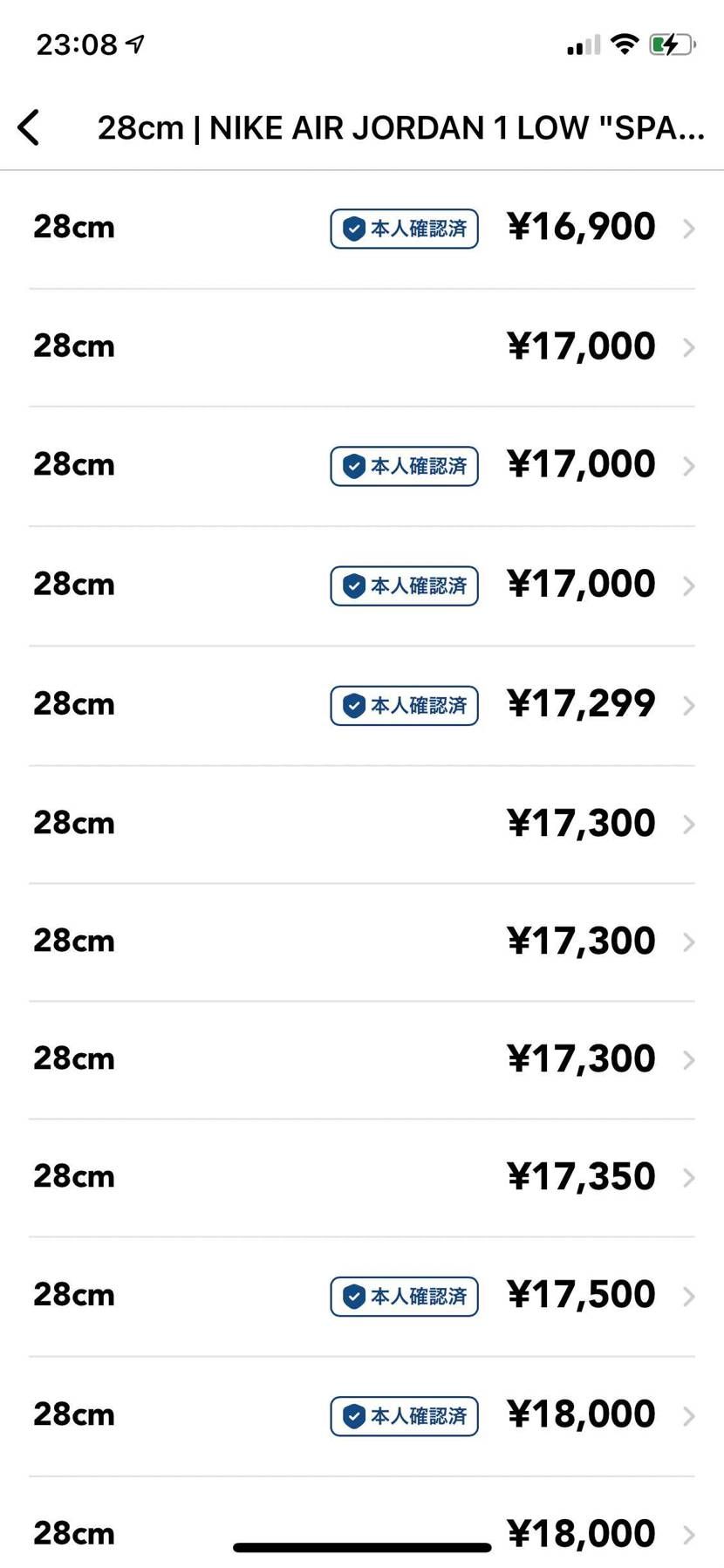Tap the 本人確認済 badge on ¥17,500 listing

tap(404, 1296)
